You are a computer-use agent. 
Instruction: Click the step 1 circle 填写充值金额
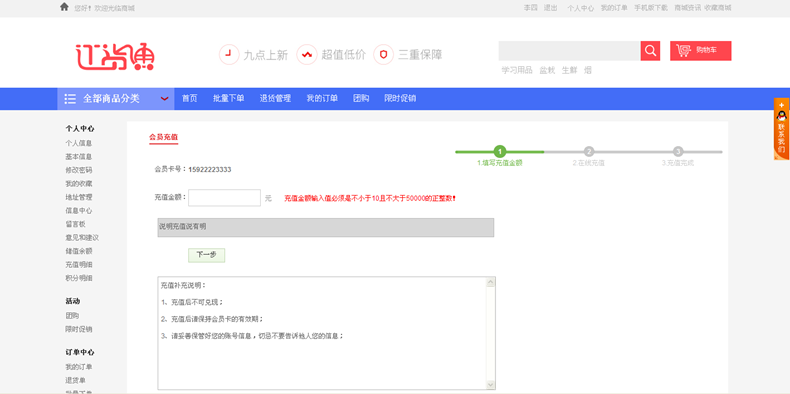point(499,152)
